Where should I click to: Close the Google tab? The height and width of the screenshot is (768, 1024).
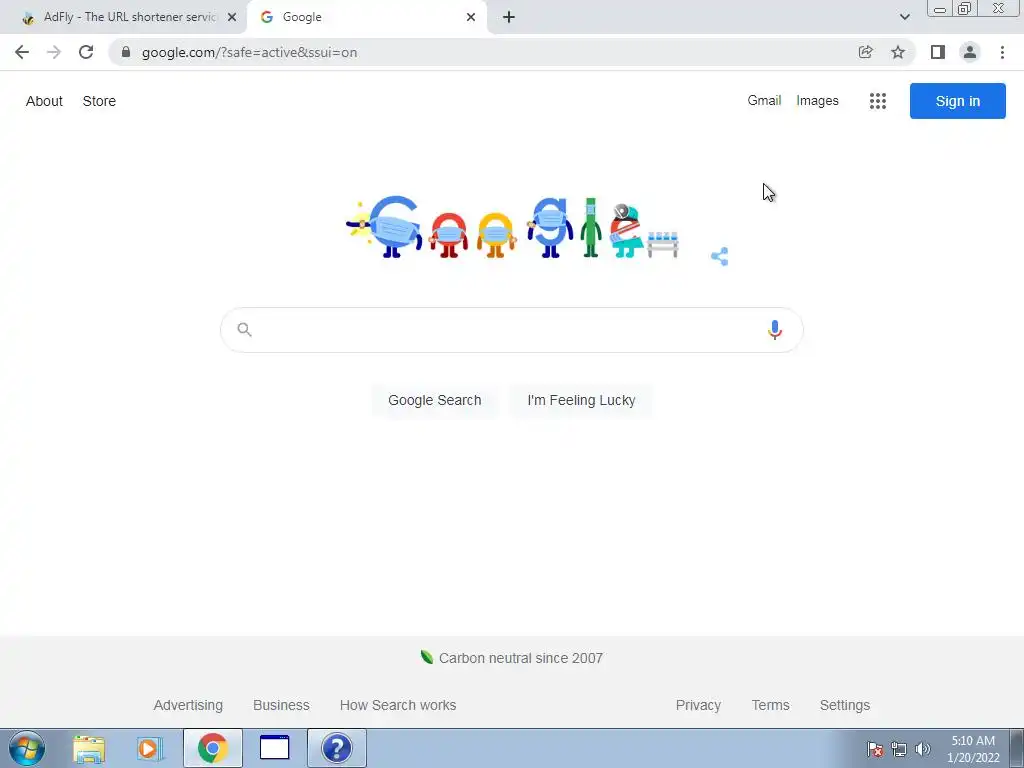[x=471, y=17]
